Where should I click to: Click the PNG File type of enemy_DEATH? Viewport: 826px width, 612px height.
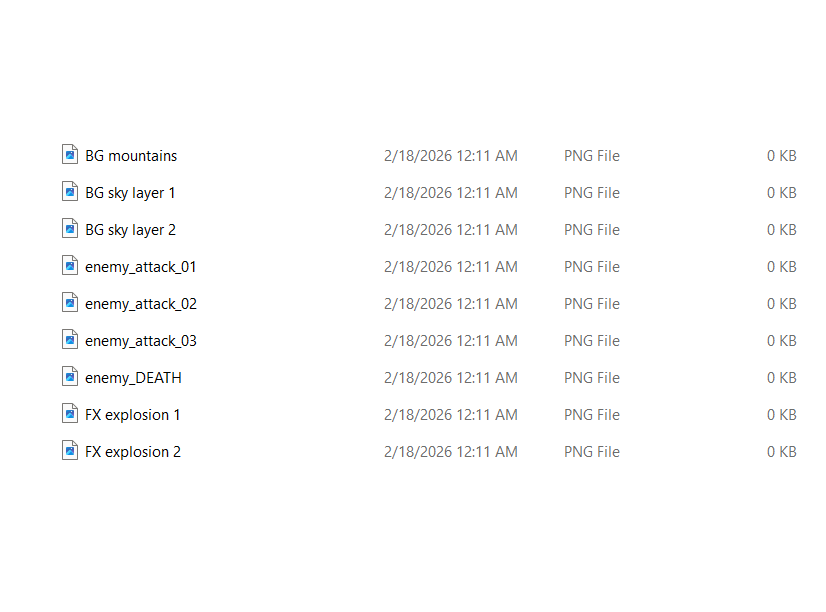592,378
